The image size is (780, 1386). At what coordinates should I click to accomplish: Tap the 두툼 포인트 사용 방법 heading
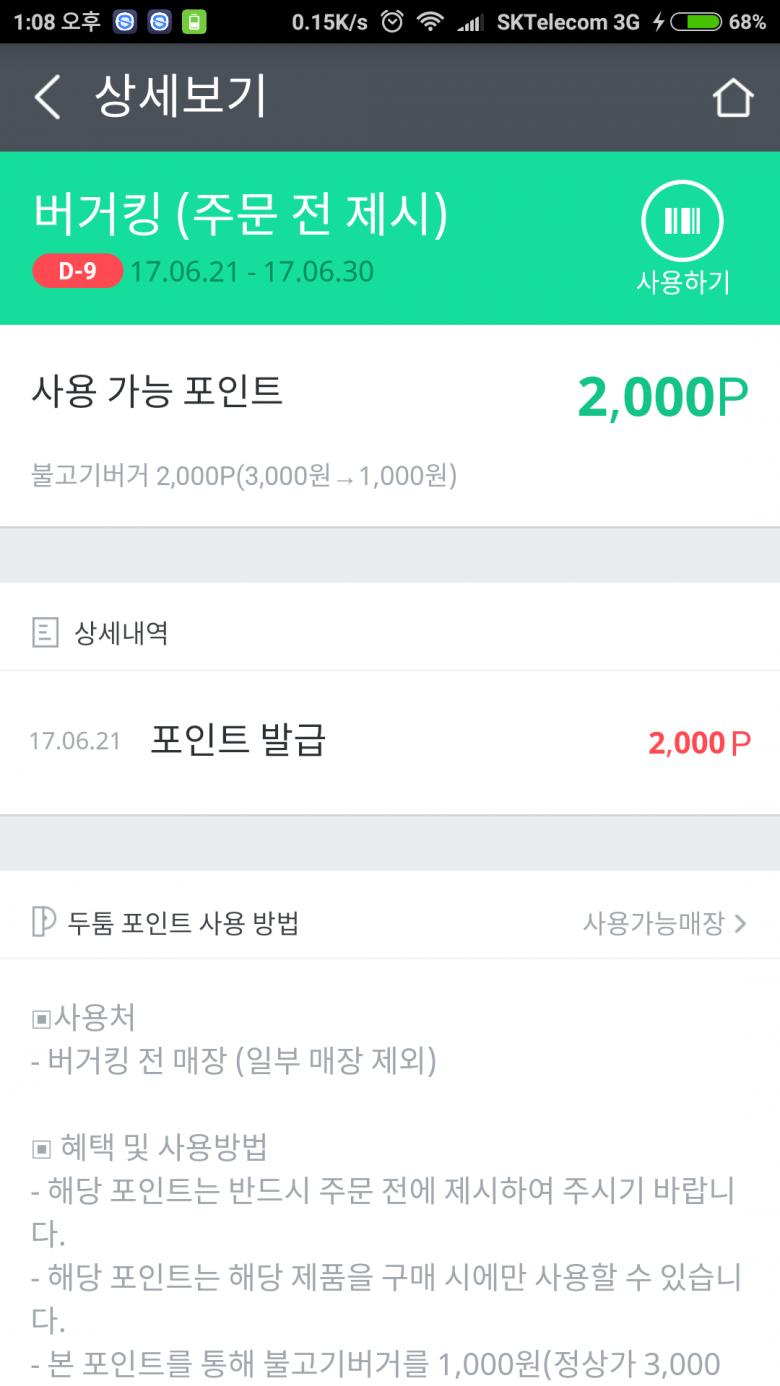[x=183, y=923]
